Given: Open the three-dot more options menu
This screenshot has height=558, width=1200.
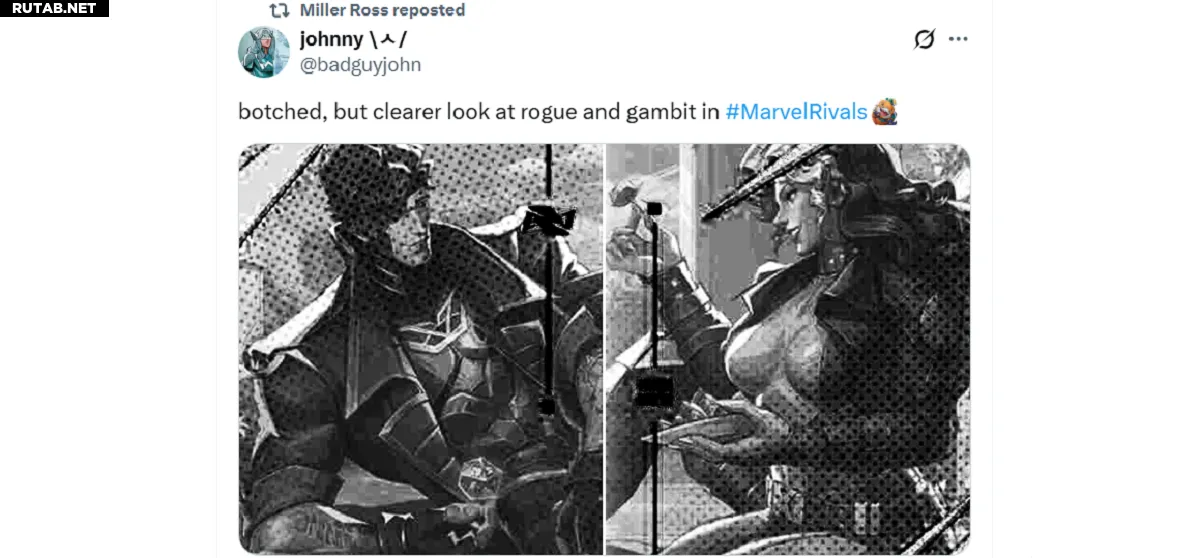Looking at the screenshot, I should pyautogui.click(x=958, y=39).
